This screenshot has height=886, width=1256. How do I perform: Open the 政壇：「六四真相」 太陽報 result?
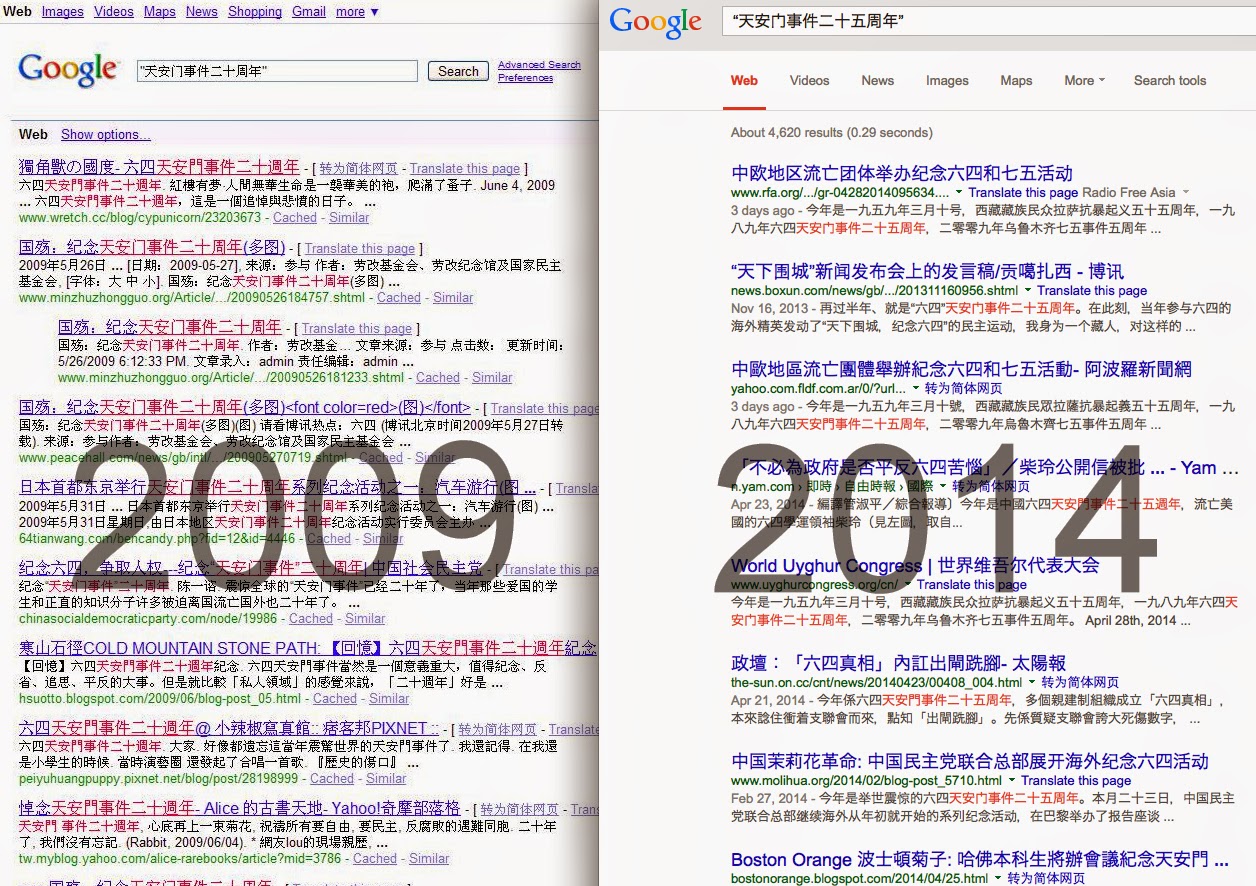pos(898,664)
